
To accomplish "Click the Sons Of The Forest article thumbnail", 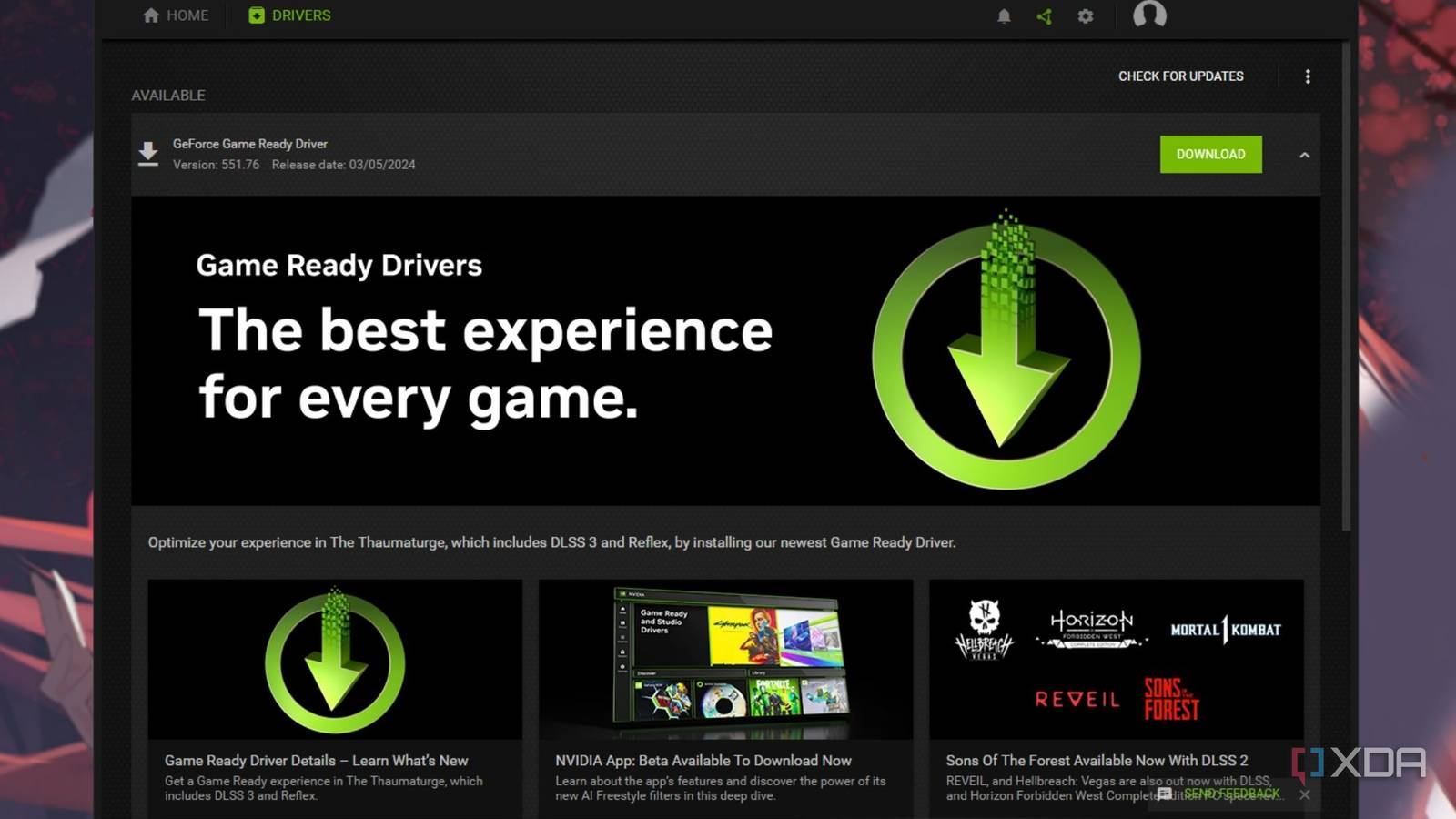I will tap(1117, 660).
